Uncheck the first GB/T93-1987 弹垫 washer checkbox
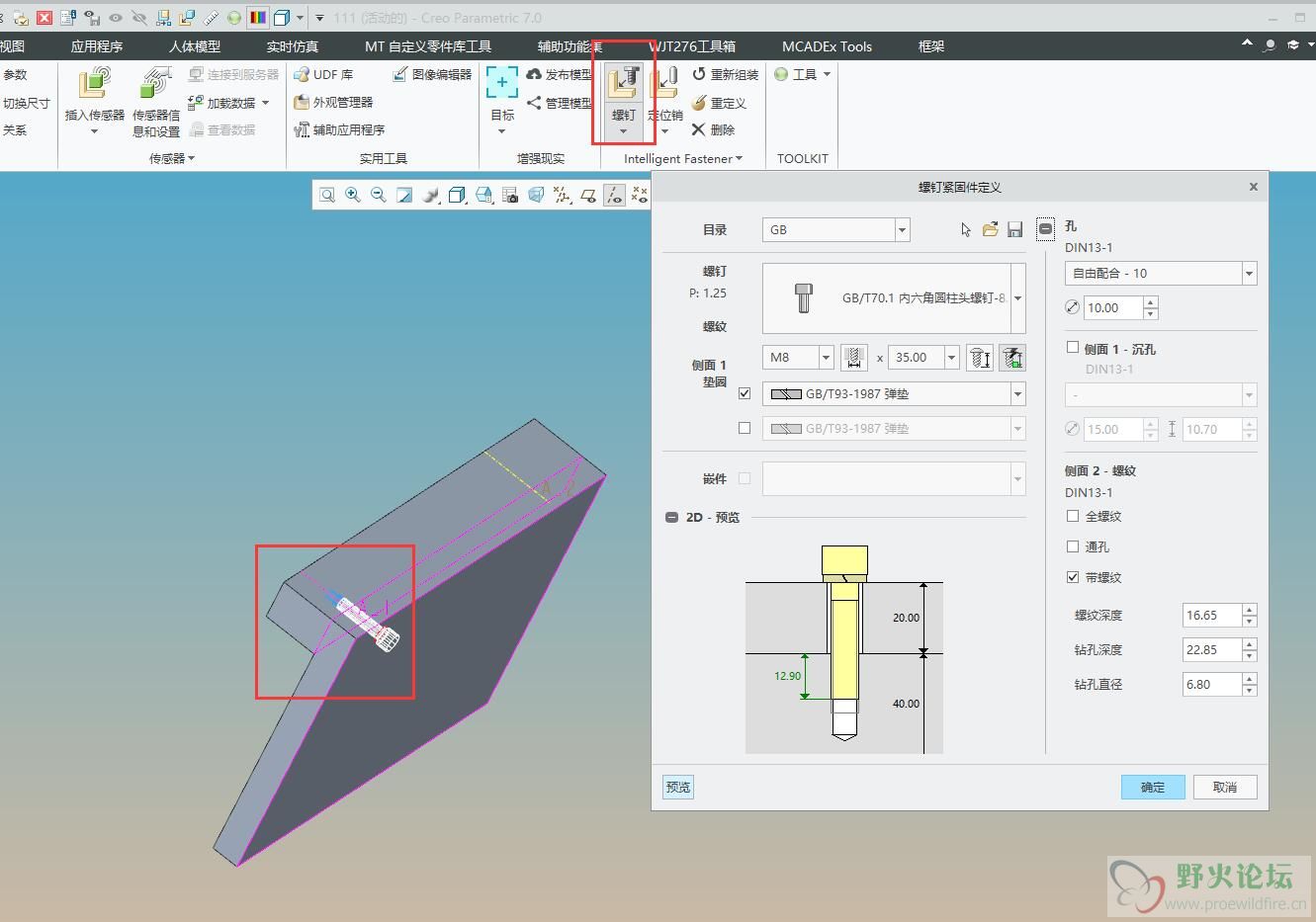 pyautogui.click(x=745, y=393)
